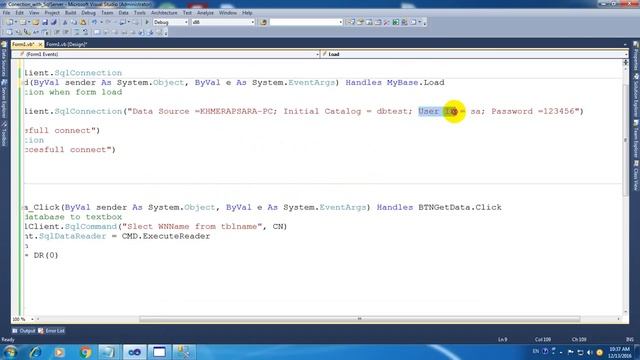This screenshot has height=360, width=640.
Task: Close the Form1.vb code tab
Action: point(40,44)
